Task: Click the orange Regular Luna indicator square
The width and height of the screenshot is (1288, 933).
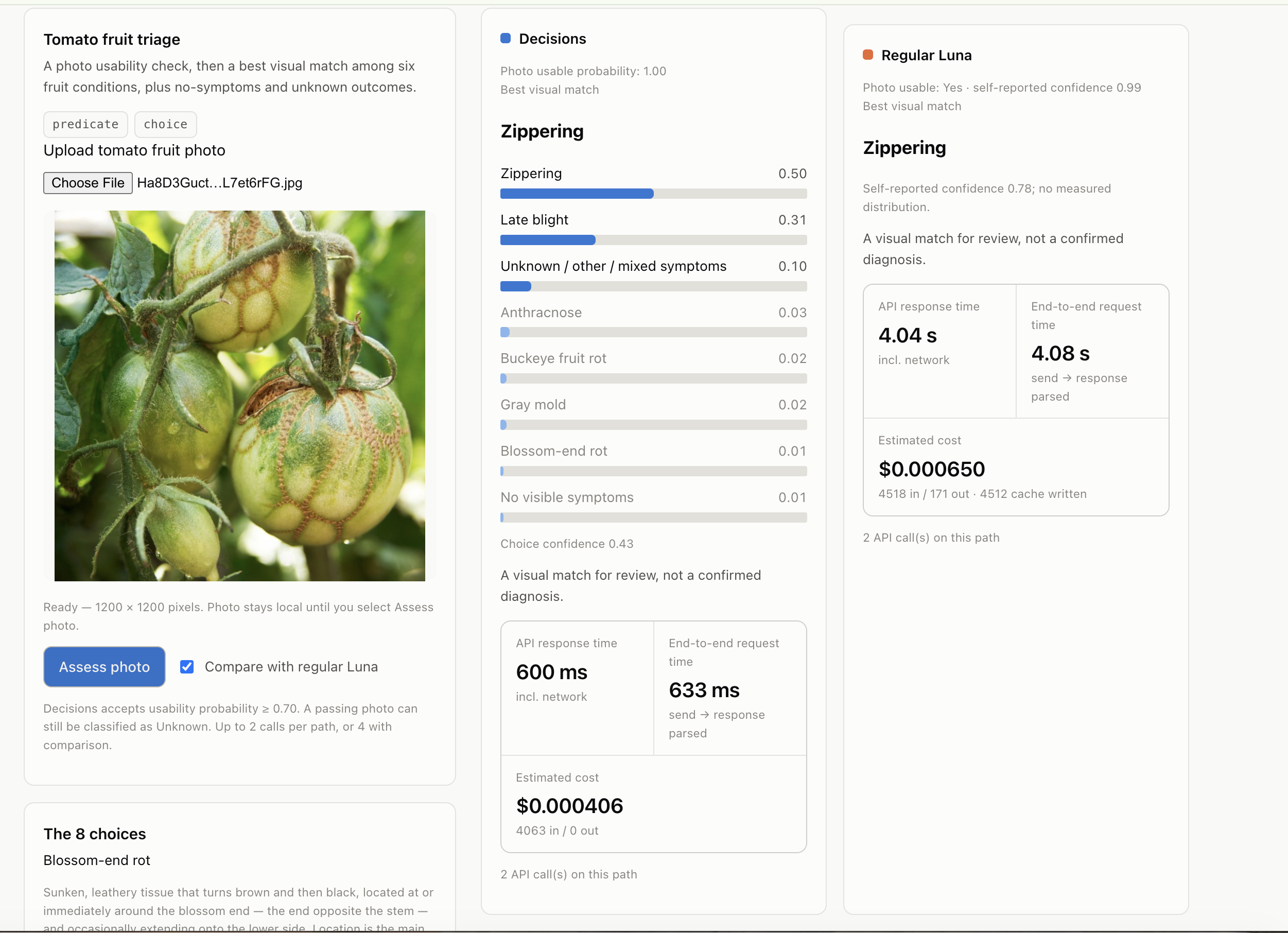Action: point(868,55)
